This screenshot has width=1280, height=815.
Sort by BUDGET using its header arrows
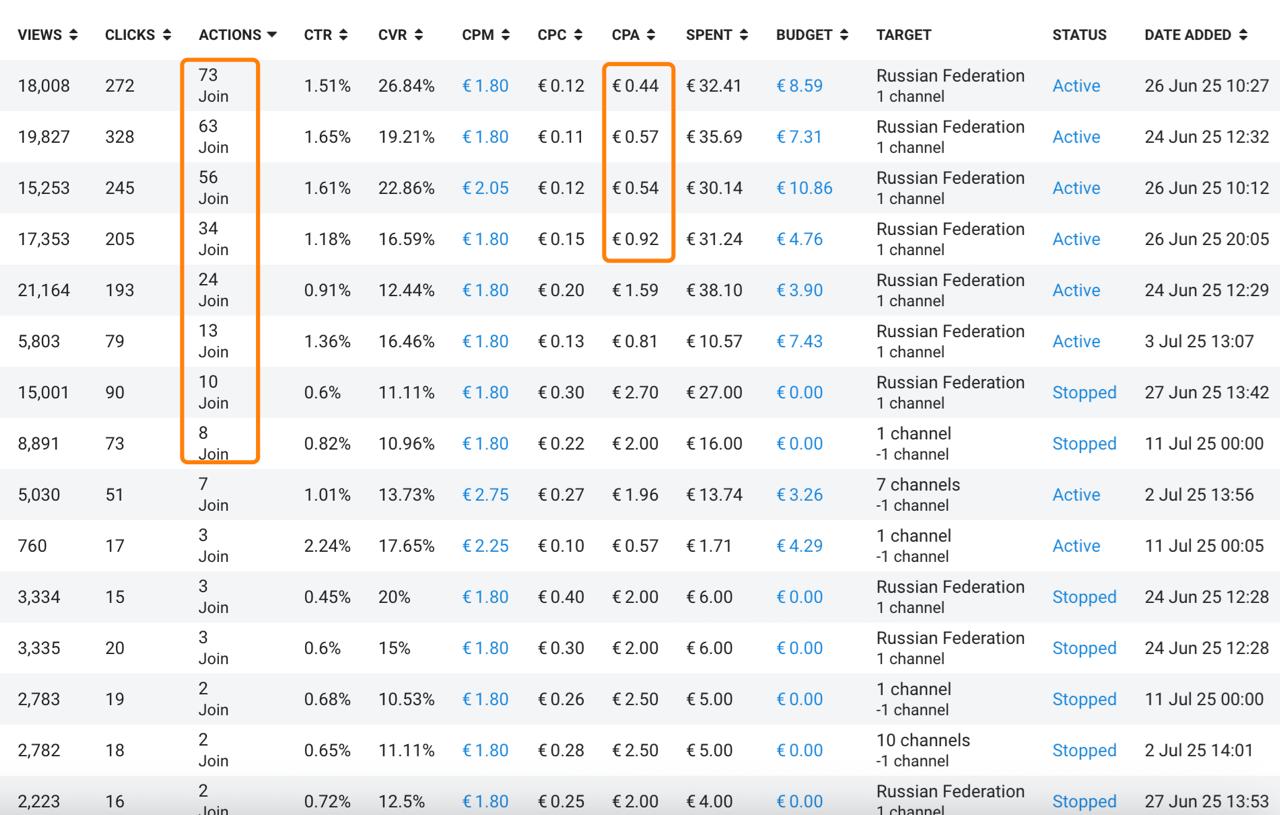[844, 35]
